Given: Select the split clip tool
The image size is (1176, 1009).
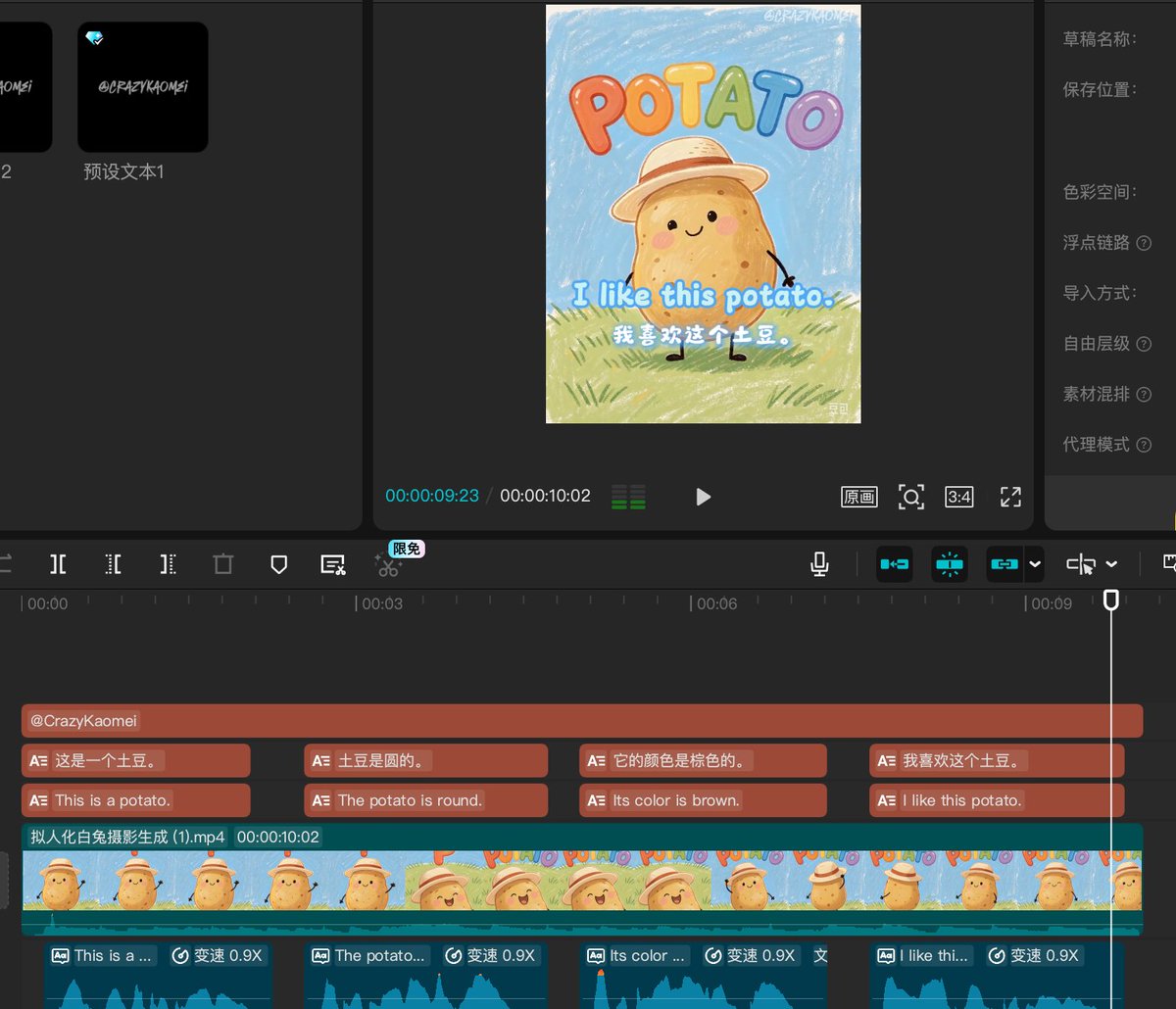Looking at the screenshot, I should coord(59,564).
